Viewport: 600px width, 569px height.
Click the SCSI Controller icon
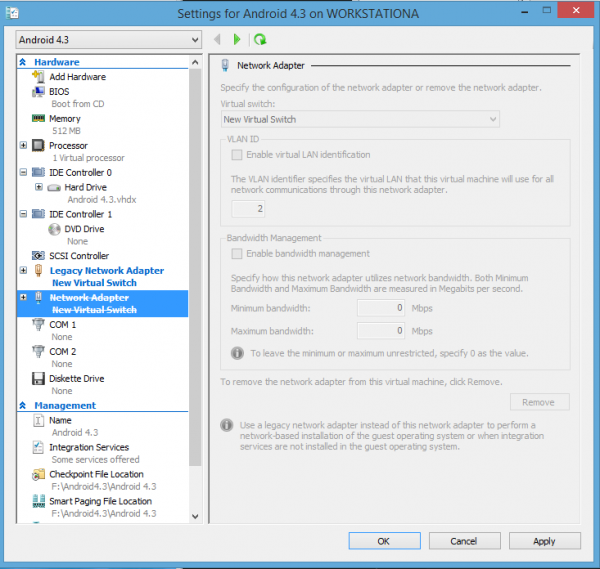coord(38,256)
